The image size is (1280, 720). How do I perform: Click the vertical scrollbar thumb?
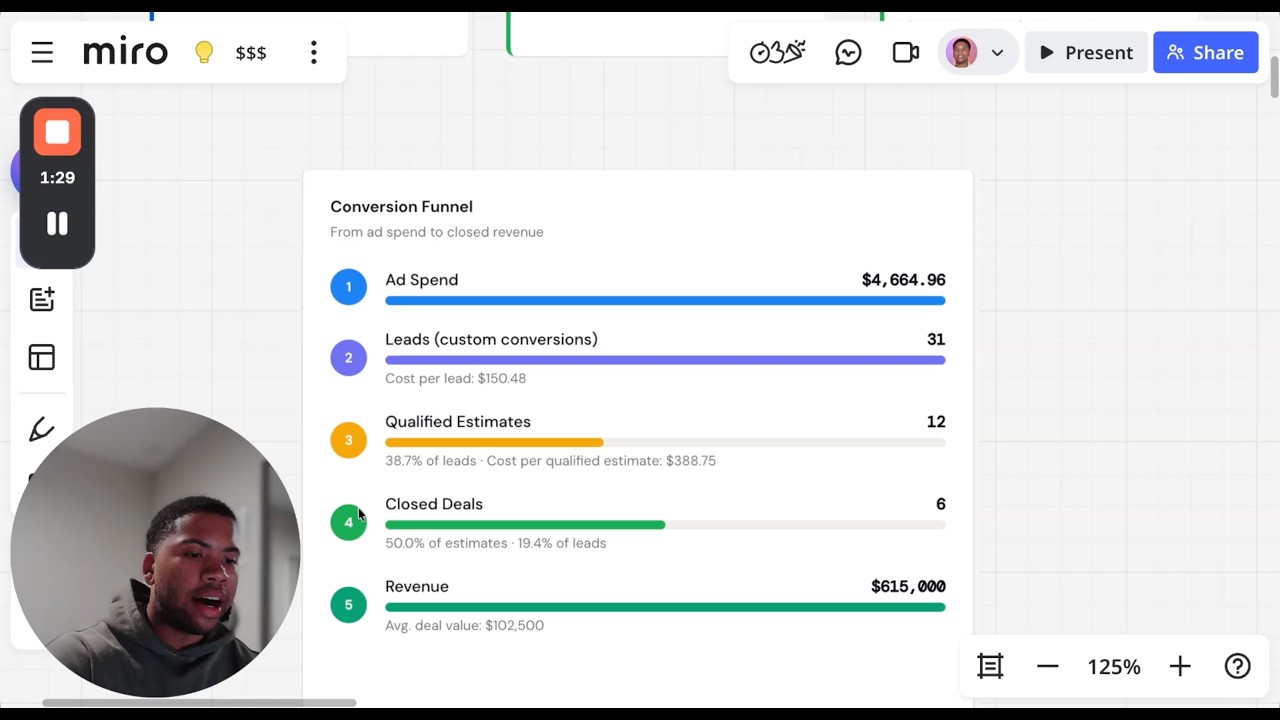(x=1274, y=78)
